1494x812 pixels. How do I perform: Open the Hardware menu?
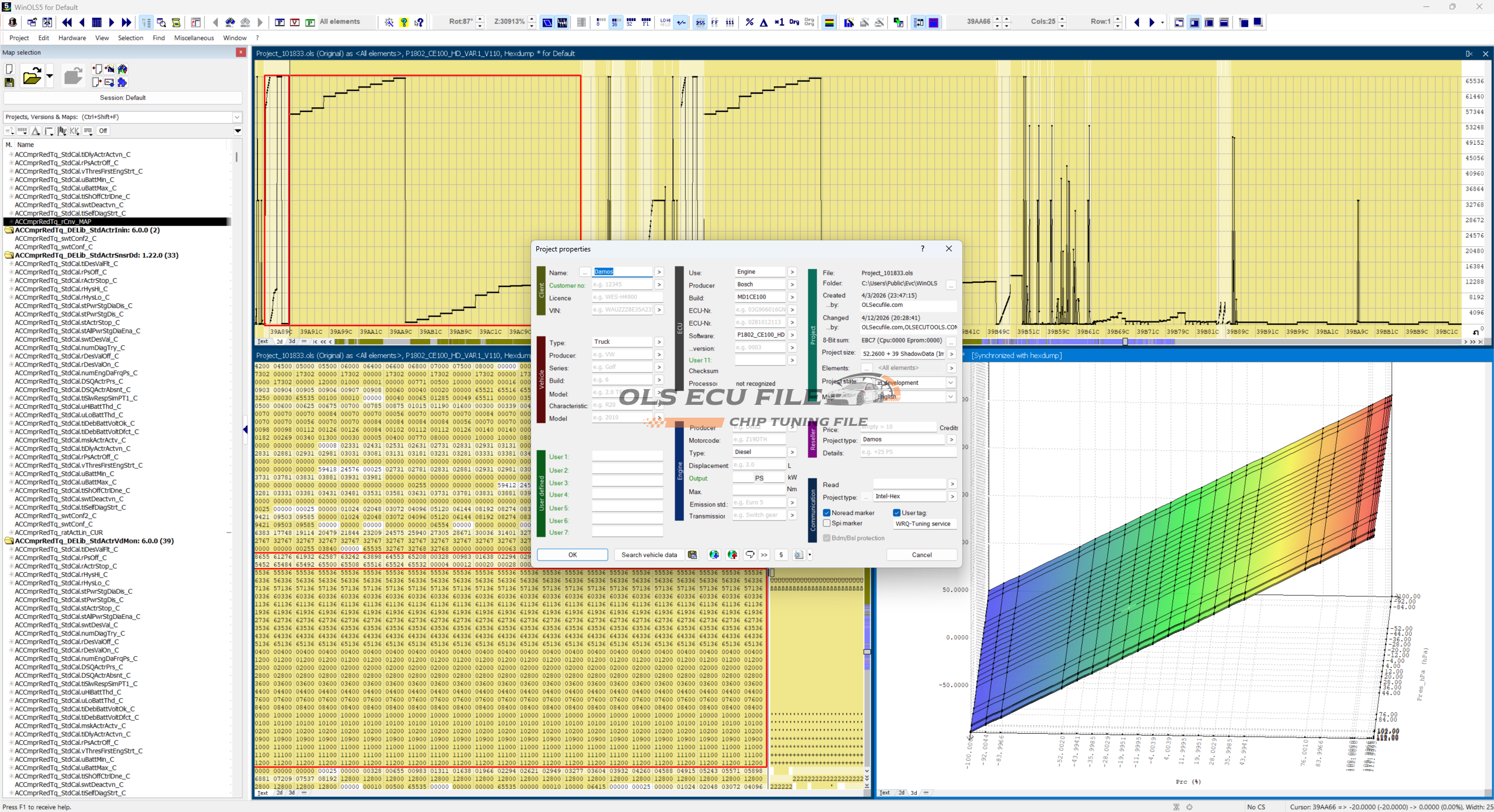(72, 38)
